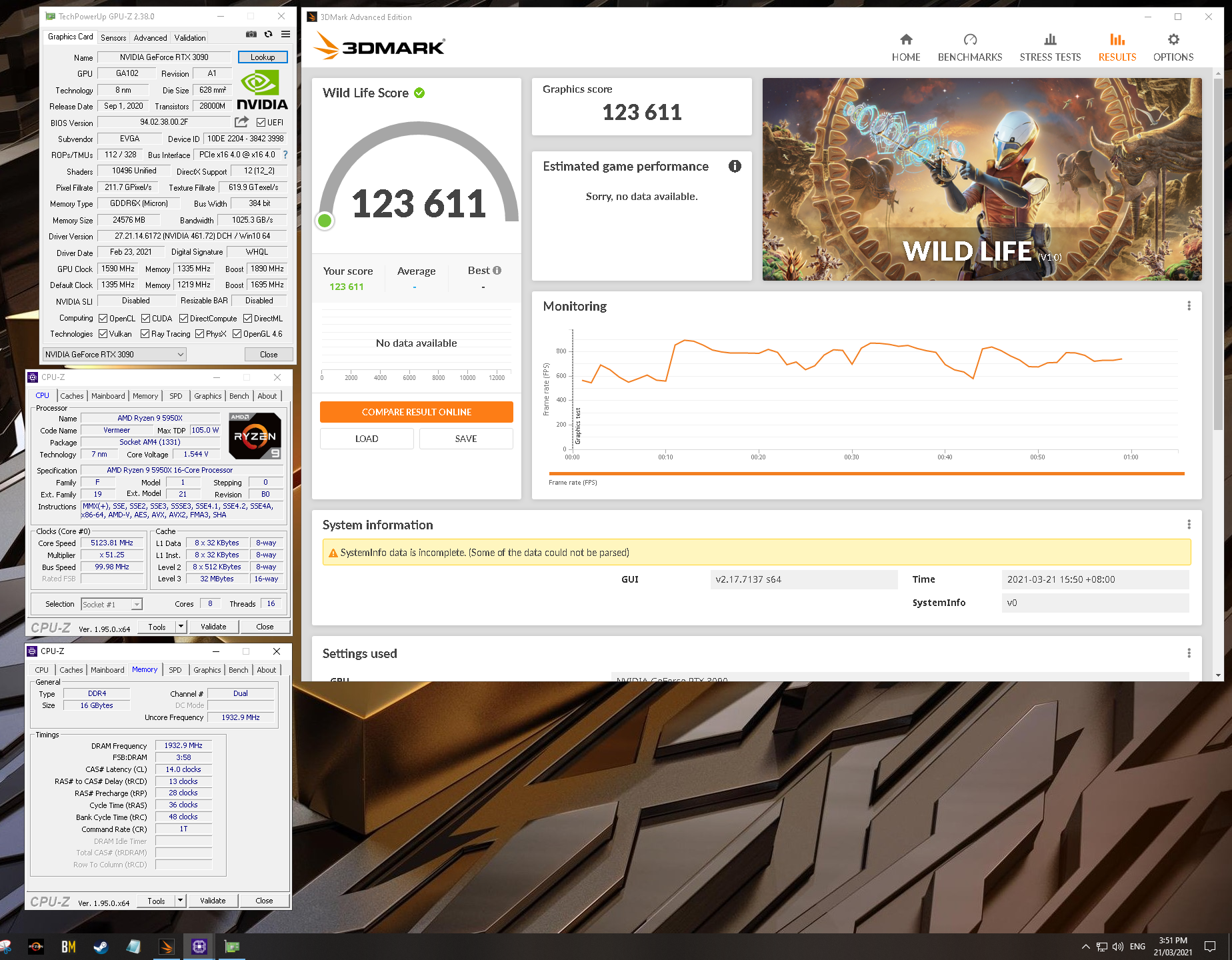
Task: Launch Steam from the taskbar
Action: coord(101,947)
